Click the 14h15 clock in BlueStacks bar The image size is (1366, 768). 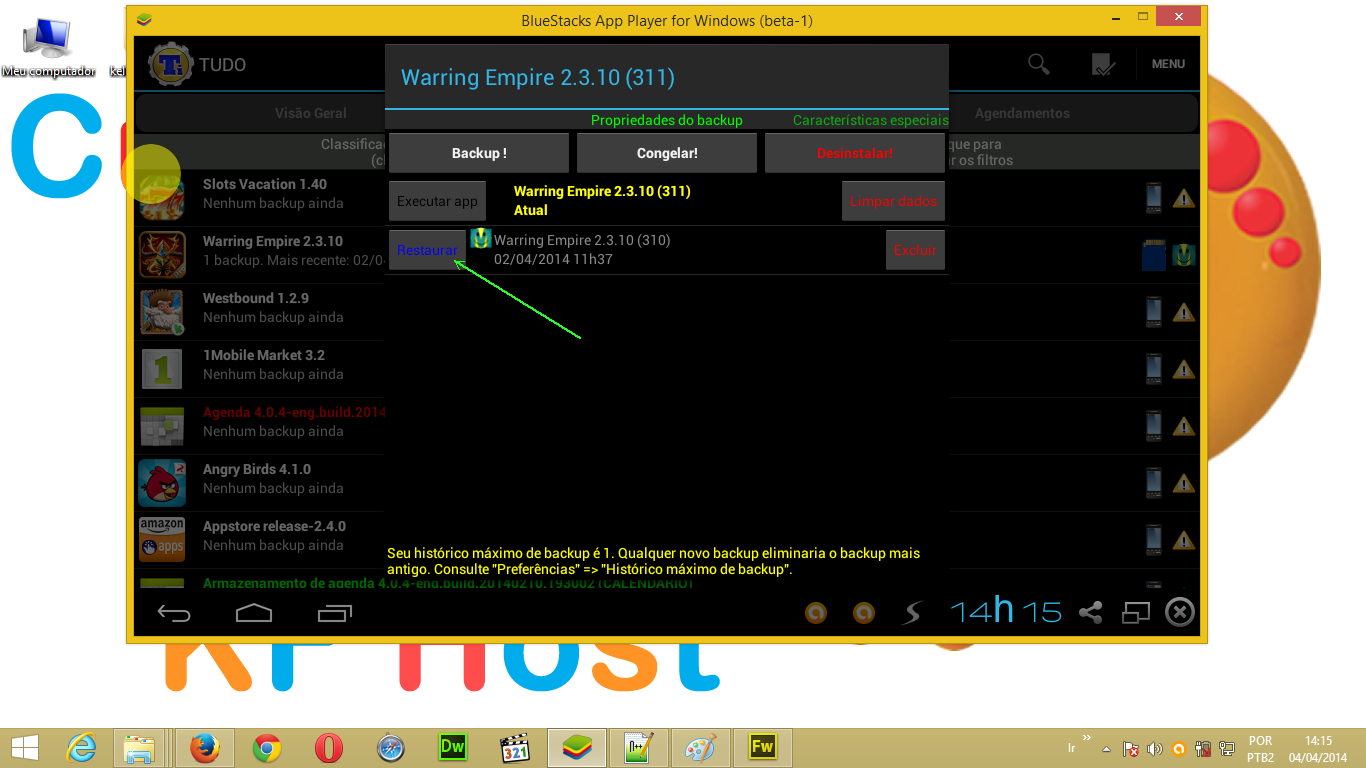click(x=1006, y=611)
